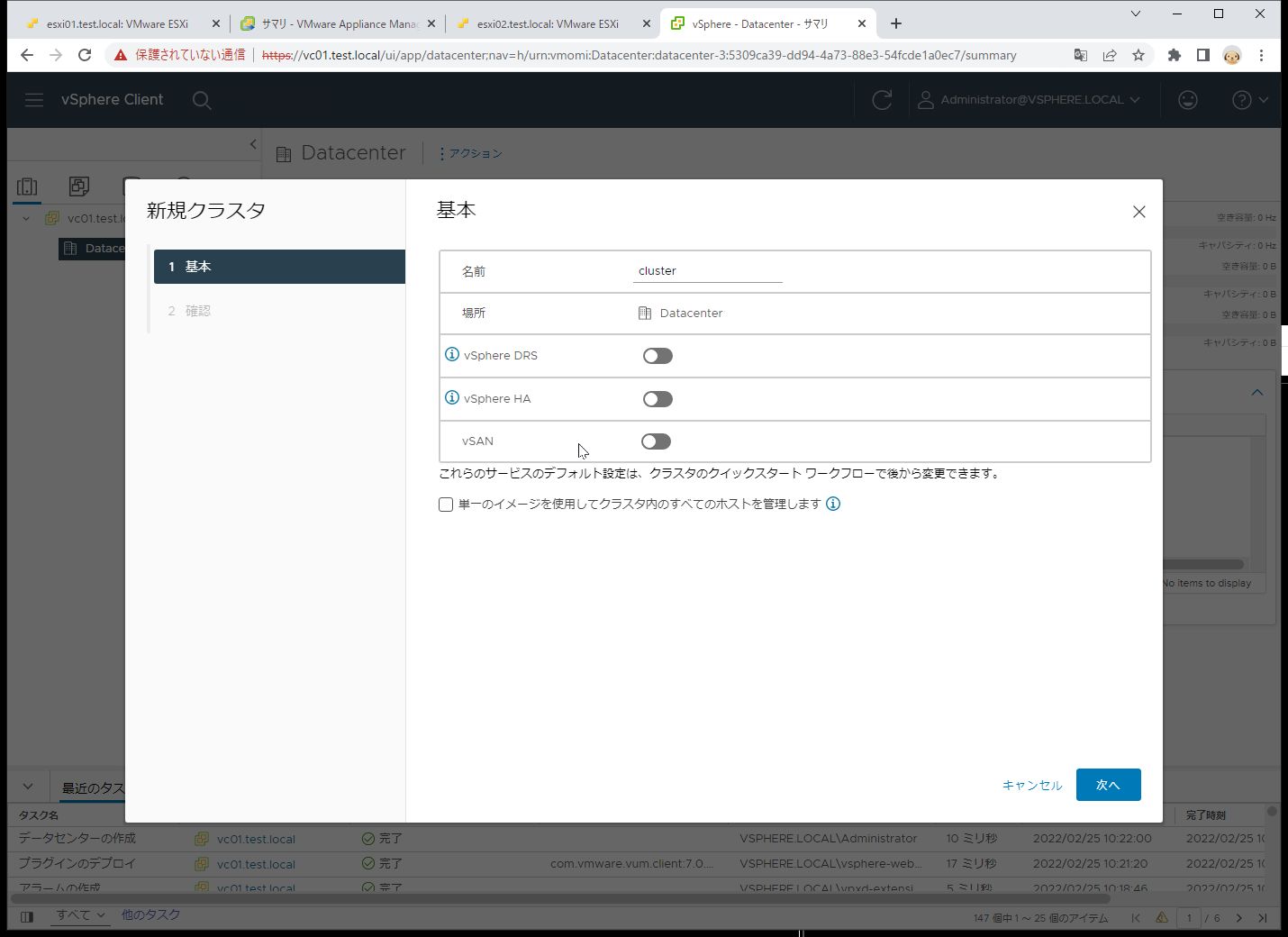The width and height of the screenshot is (1288, 937).
Task: Click the vc01.test.local link in データセンターの作成 row
Action: [256, 839]
